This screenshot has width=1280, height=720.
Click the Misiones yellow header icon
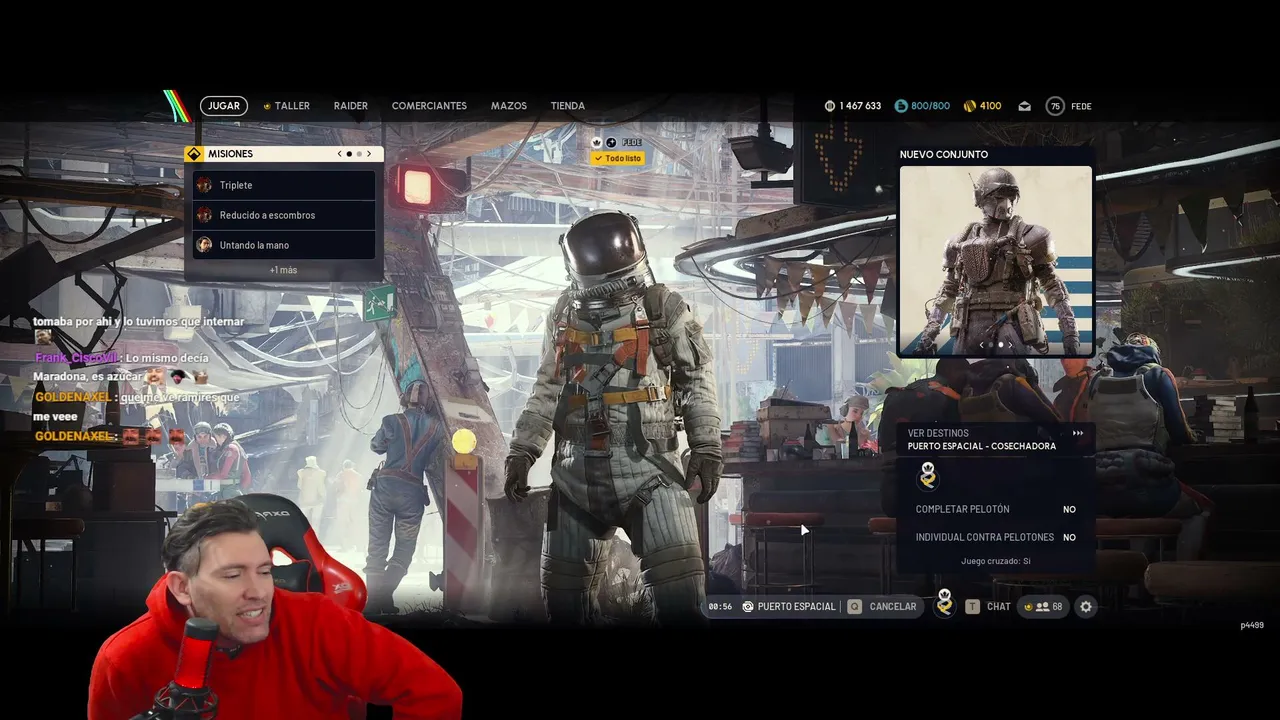point(194,154)
